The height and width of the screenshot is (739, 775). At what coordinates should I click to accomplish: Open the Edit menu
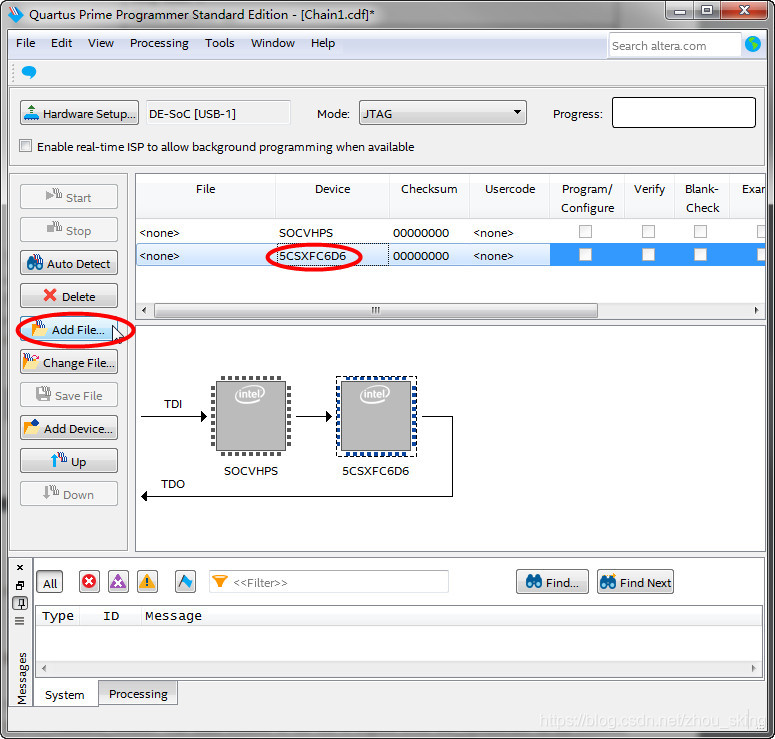61,43
